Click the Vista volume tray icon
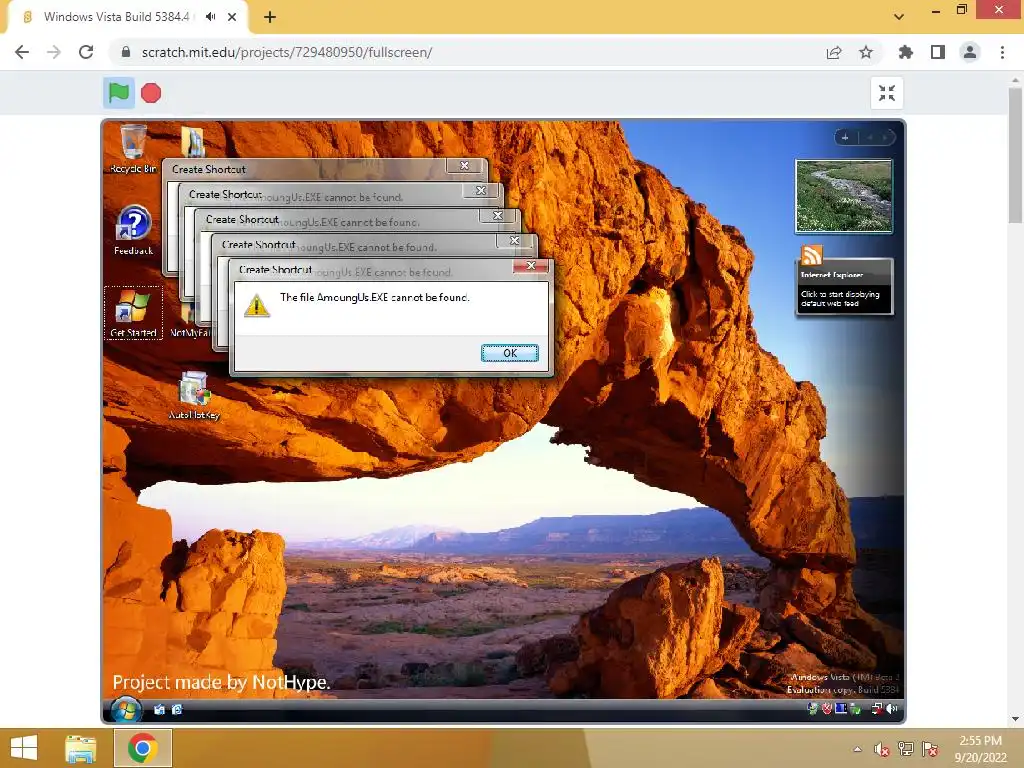This screenshot has height=768, width=1024. [x=891, y=709]
